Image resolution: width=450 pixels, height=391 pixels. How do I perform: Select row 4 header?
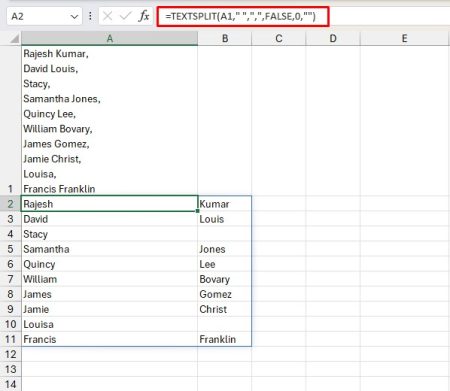(10, 234)
